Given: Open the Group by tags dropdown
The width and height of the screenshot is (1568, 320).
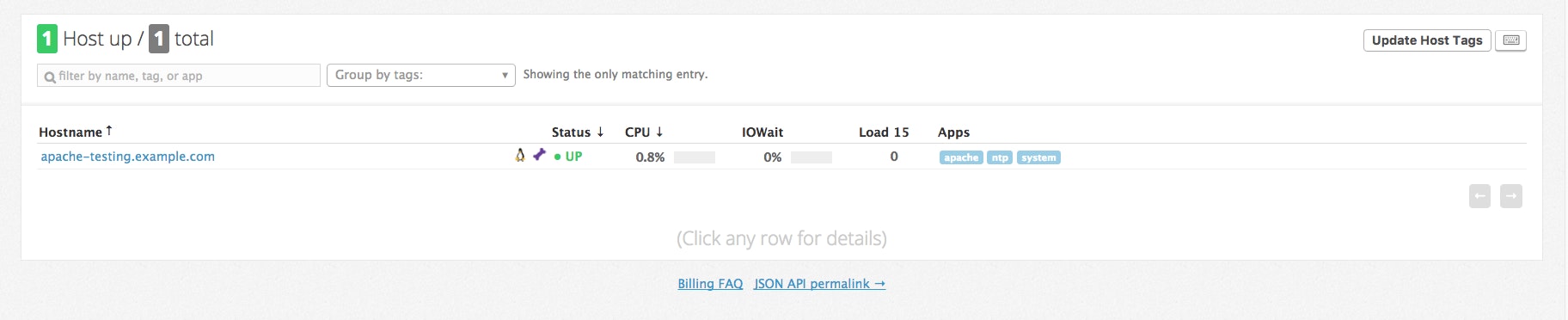Looking at the screenshot, I should pyautogui.click(x=421, y=75).
